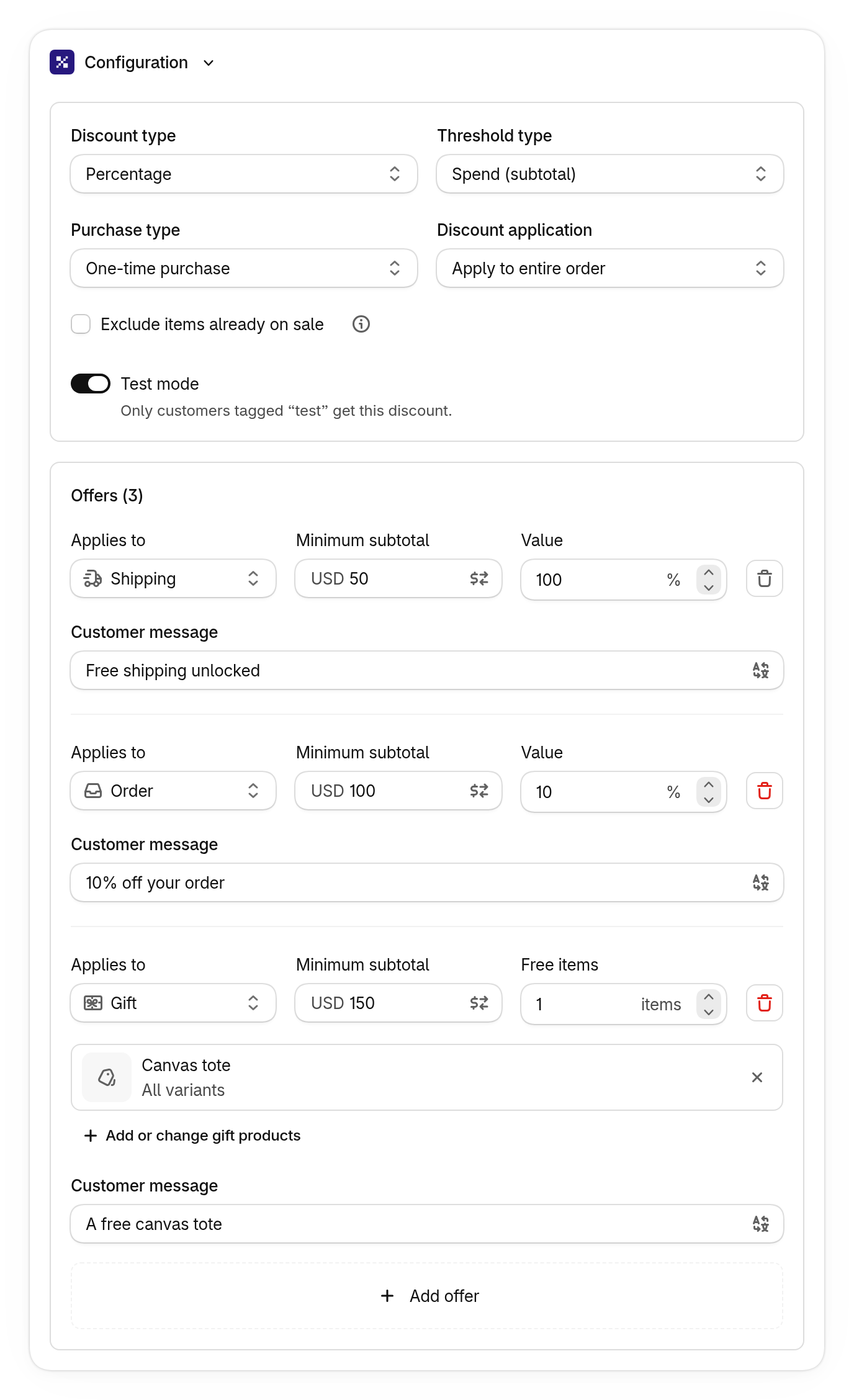The width and height of the screenshot is (854, 1400).
Task: Click the Configuration app logo icon
Action: pos(62,62)
